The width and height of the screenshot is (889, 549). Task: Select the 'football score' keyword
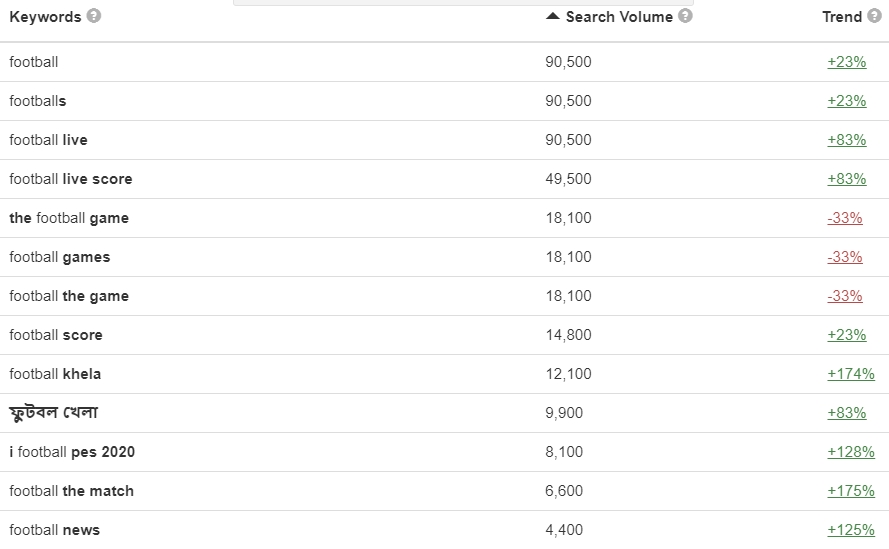tap(56, 335)
